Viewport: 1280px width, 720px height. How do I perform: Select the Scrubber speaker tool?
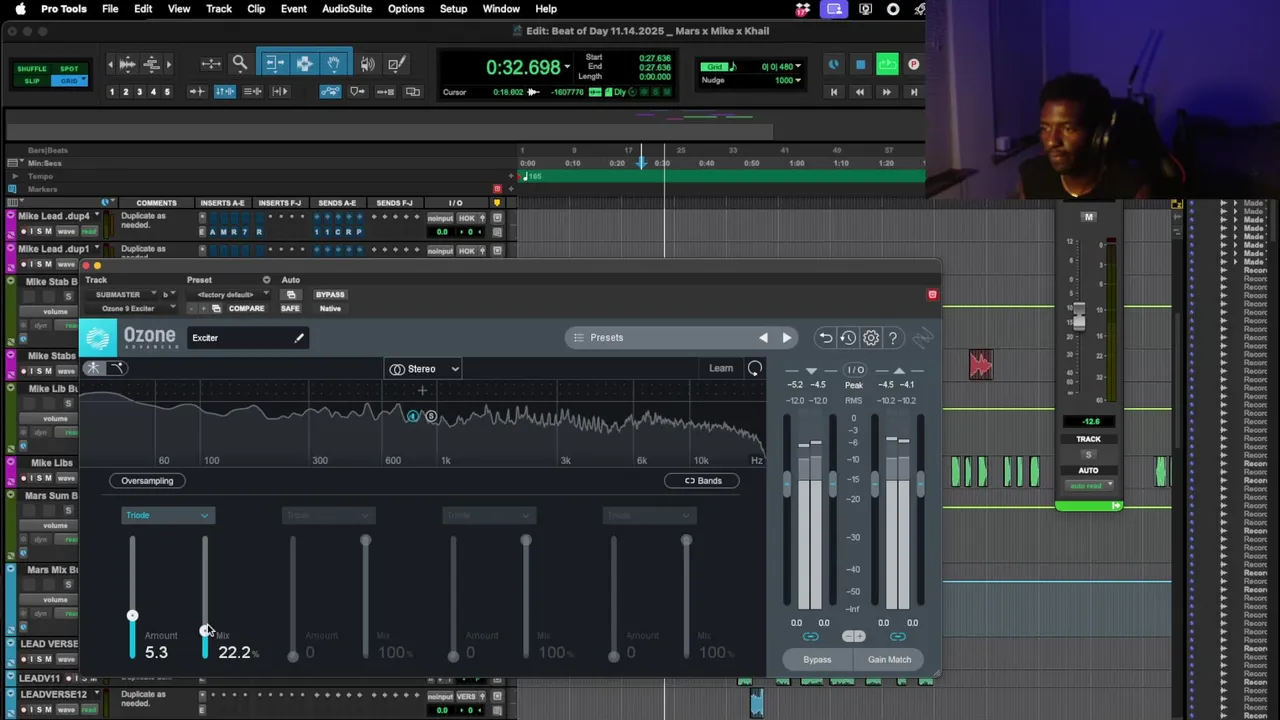[368, 64]
